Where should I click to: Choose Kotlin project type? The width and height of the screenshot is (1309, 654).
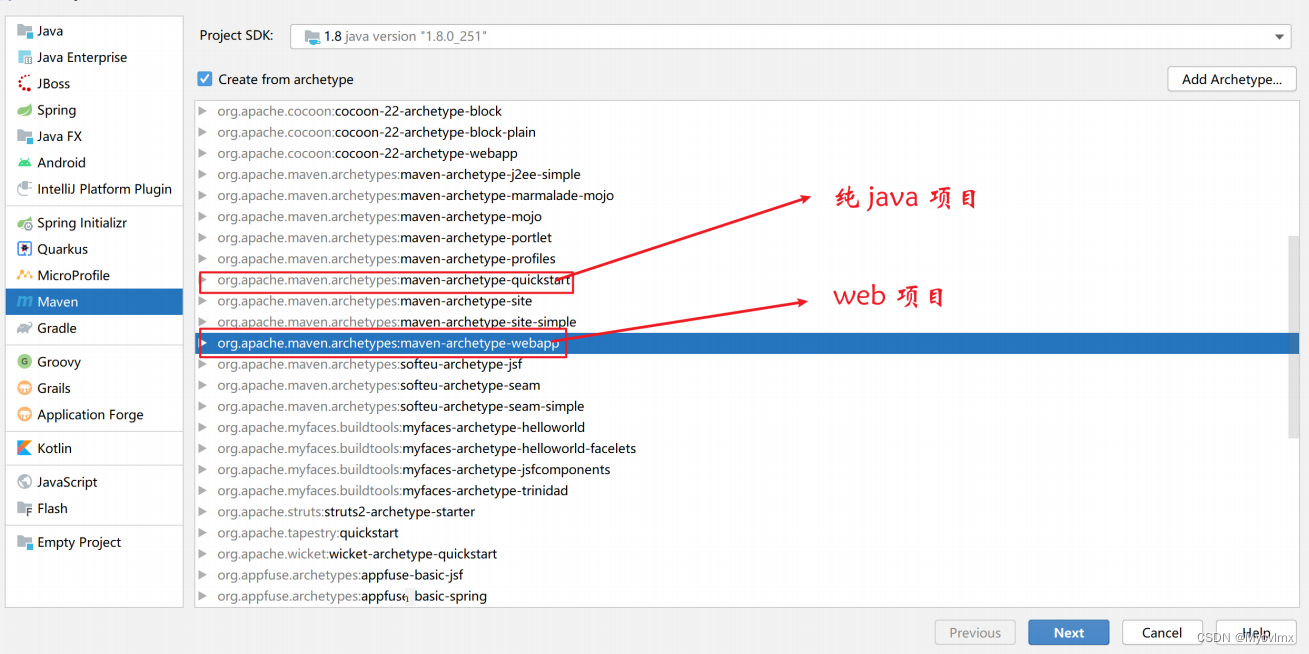[x=94, y=448]
